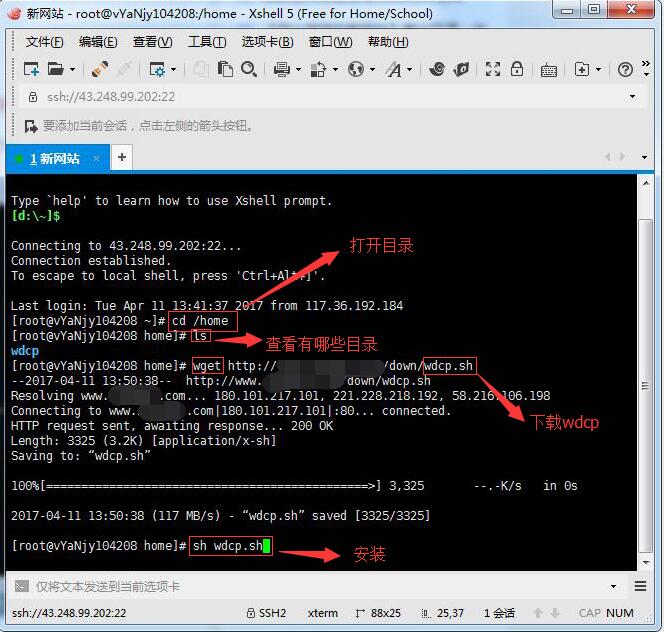Click the SSH2 status bar entry
664x632 pixels.
[x=267, y=613]
